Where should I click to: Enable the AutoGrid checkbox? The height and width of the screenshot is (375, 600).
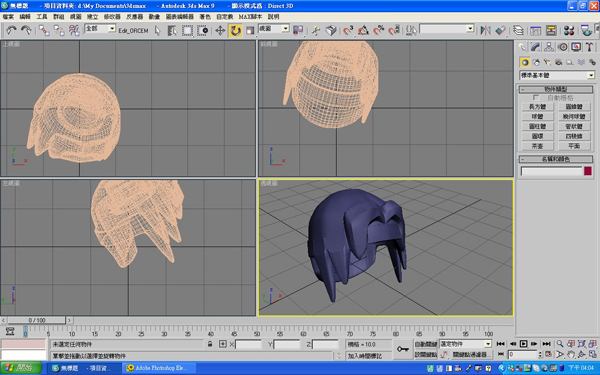536,98
